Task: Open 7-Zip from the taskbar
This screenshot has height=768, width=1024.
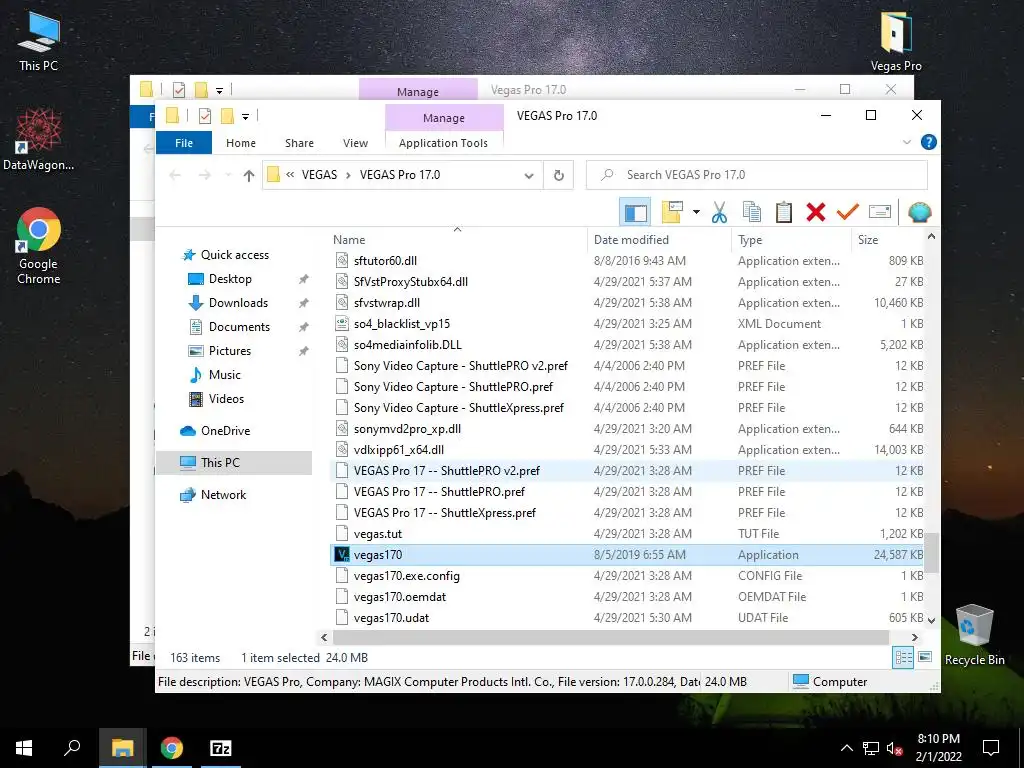Action: coord(221,748)
